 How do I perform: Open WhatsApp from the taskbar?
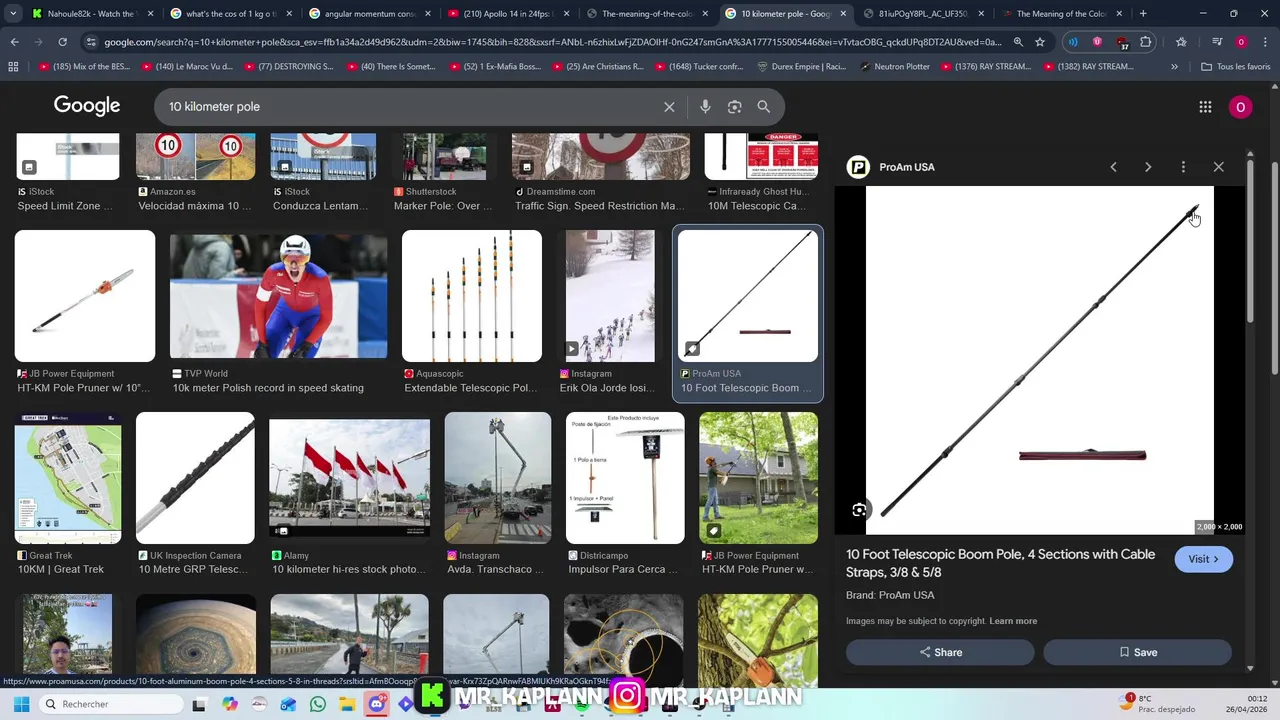pyautogui.click(x=318, y=704)
